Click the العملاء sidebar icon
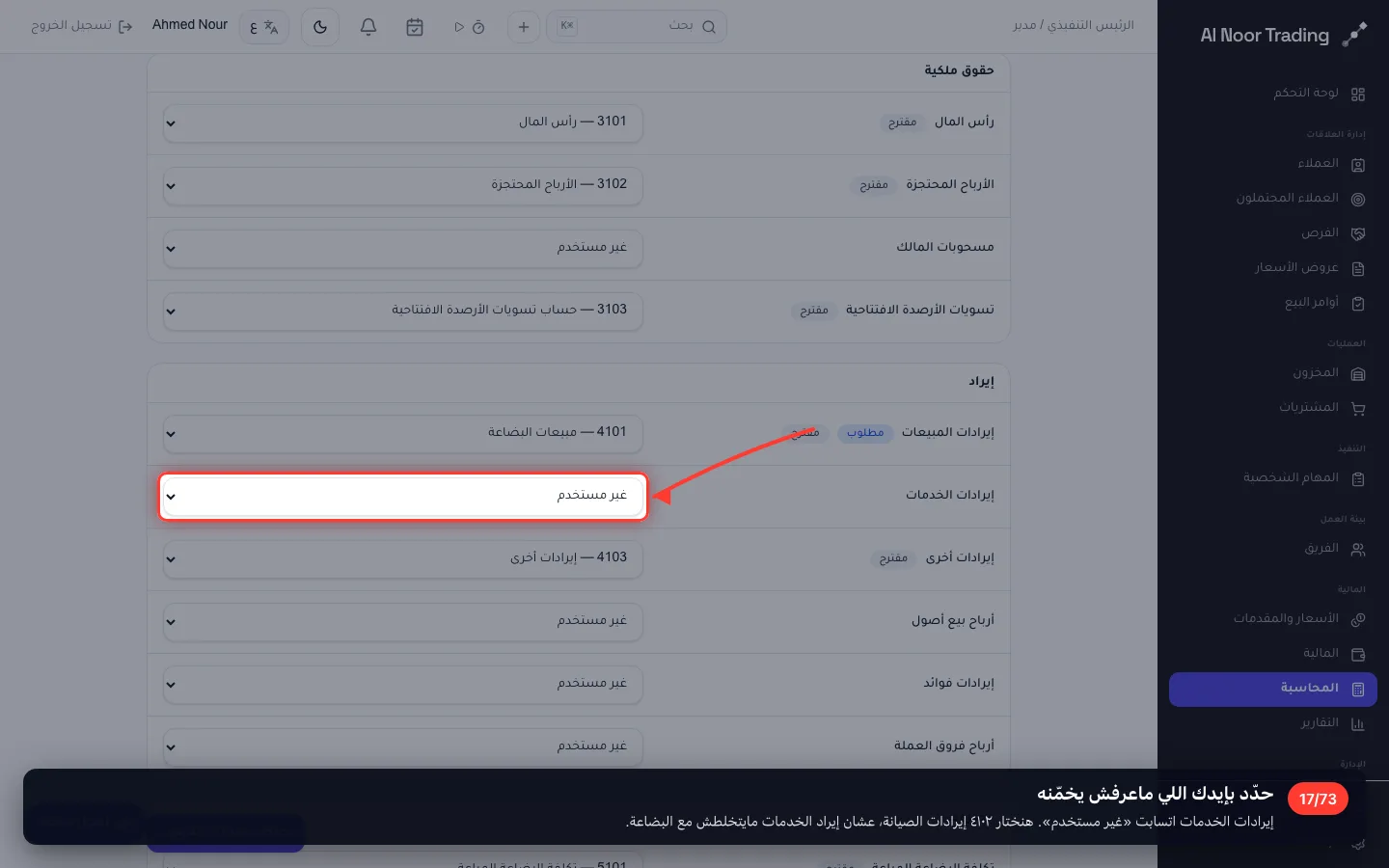The height and width of the screenshot is (868, 1389). tap(1358, 164)
